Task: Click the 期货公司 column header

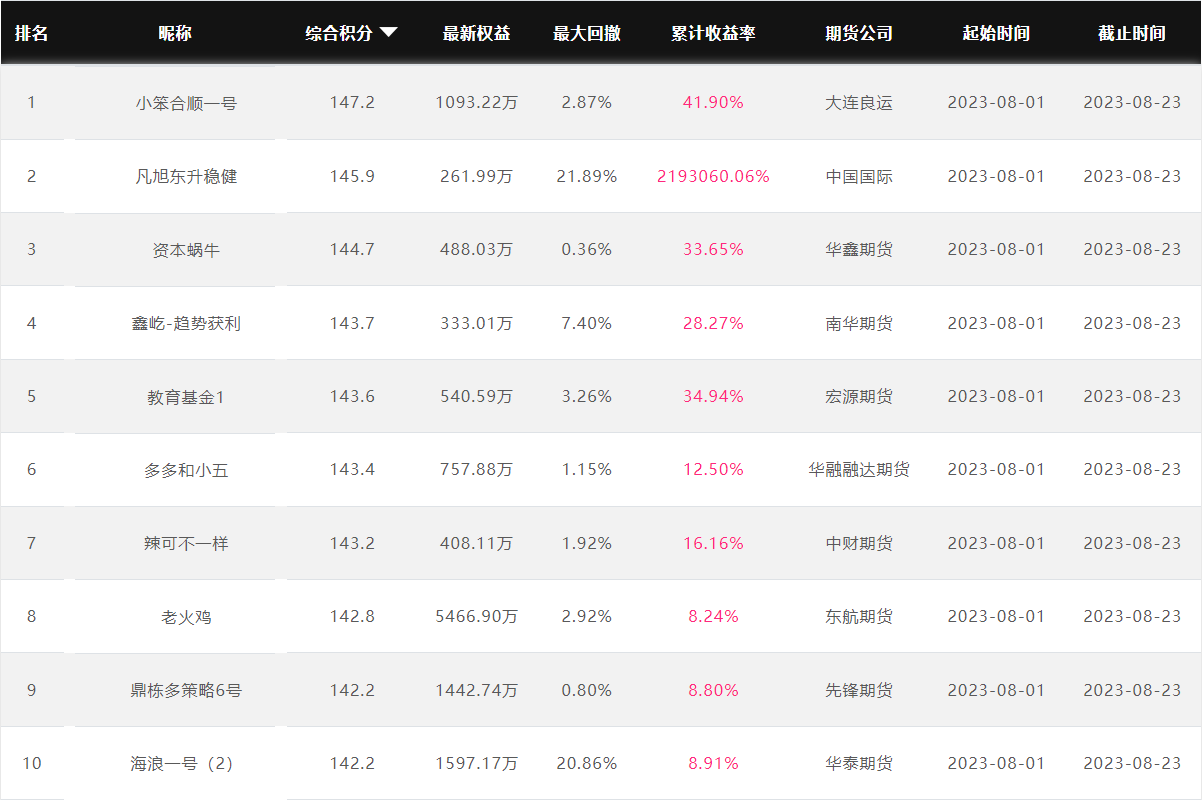Action: click(x=859, y=33)
